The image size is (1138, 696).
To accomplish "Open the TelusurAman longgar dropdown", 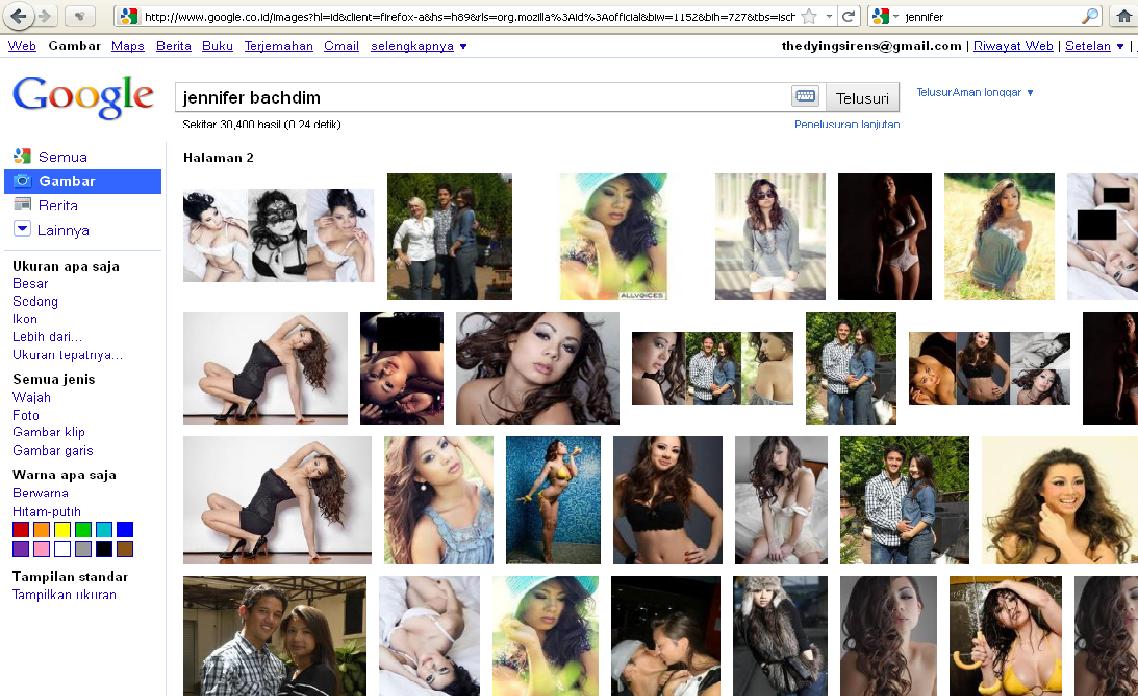I will pos(975,92).
